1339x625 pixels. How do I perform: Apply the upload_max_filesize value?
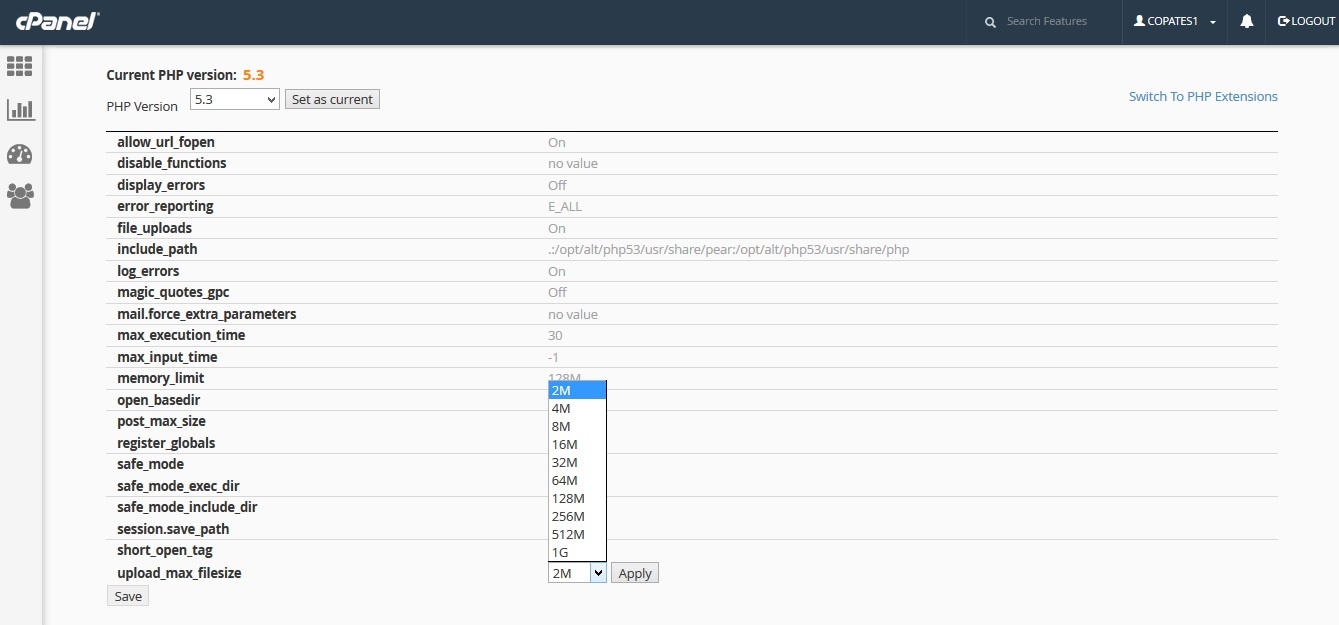tap(635, 573)
